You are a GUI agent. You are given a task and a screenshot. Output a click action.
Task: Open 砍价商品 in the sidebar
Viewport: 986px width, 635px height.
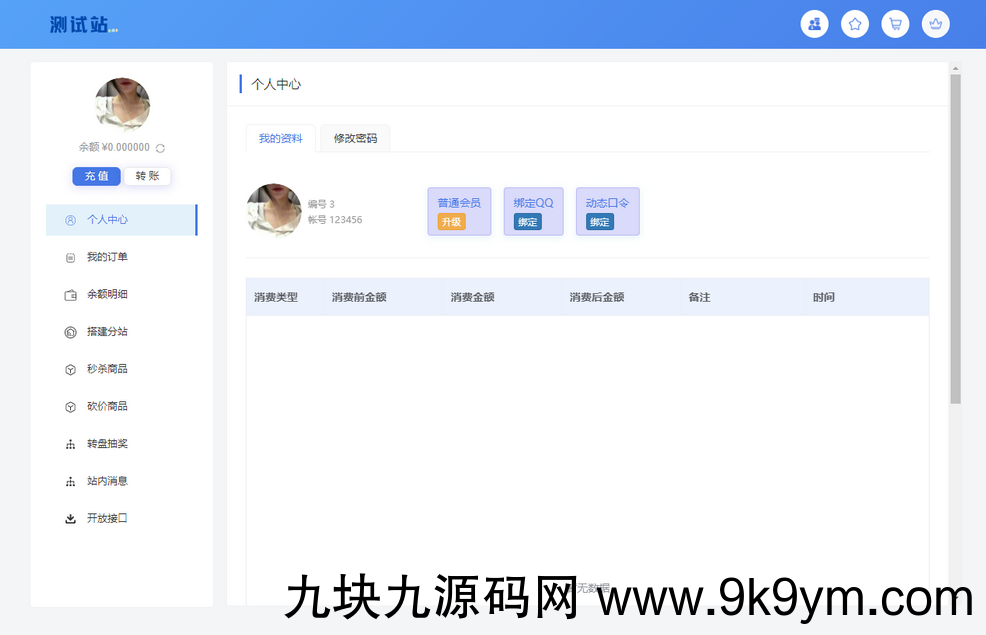click(107, 407)
